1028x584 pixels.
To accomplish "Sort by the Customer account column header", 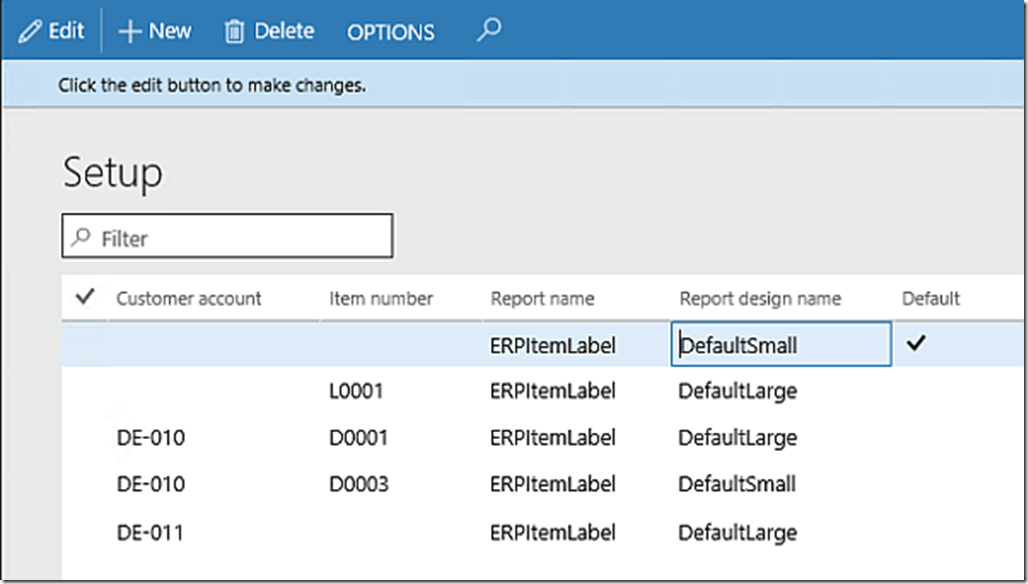I will pos(188,298).
